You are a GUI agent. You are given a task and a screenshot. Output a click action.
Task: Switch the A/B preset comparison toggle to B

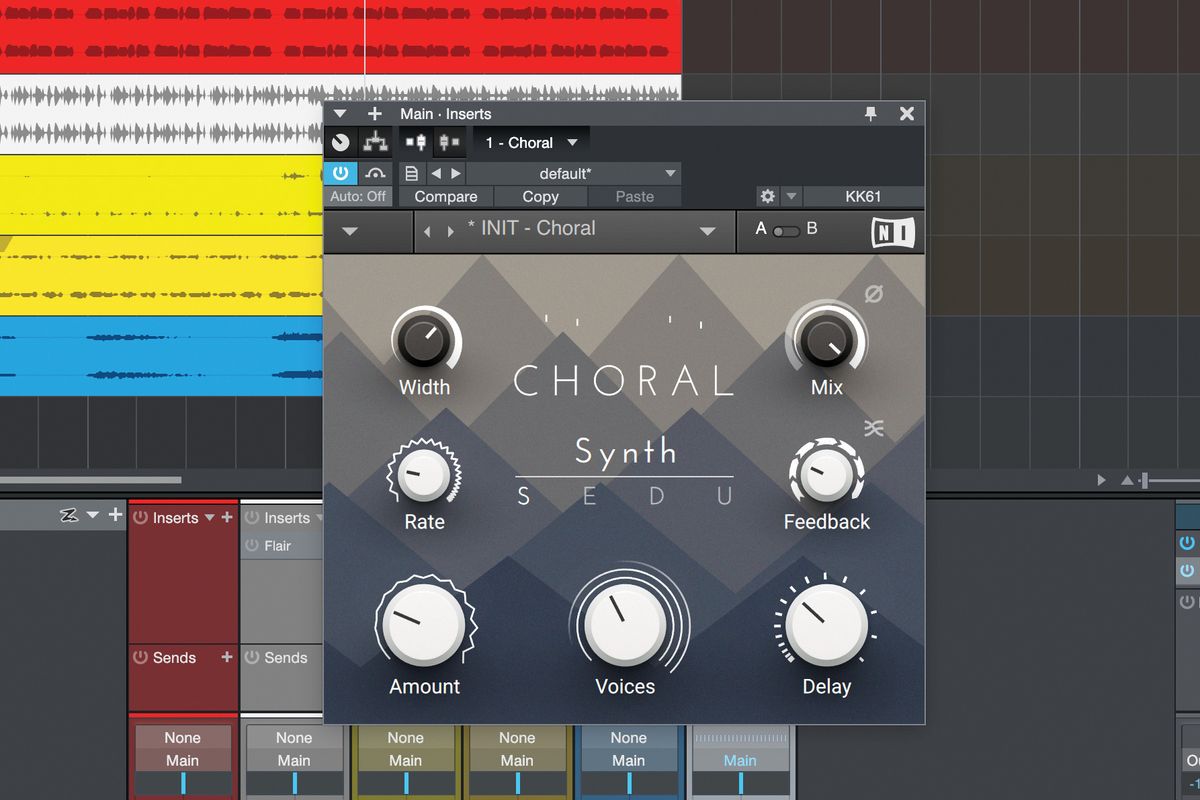[x=793, y=230]
